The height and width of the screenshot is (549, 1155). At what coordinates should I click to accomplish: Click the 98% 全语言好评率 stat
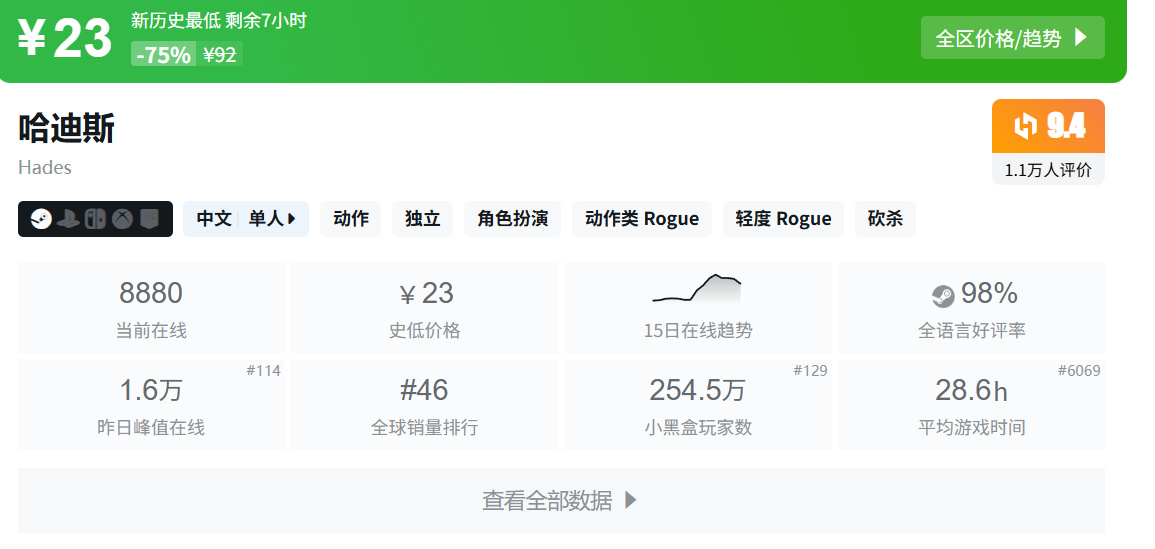point(972,308)
